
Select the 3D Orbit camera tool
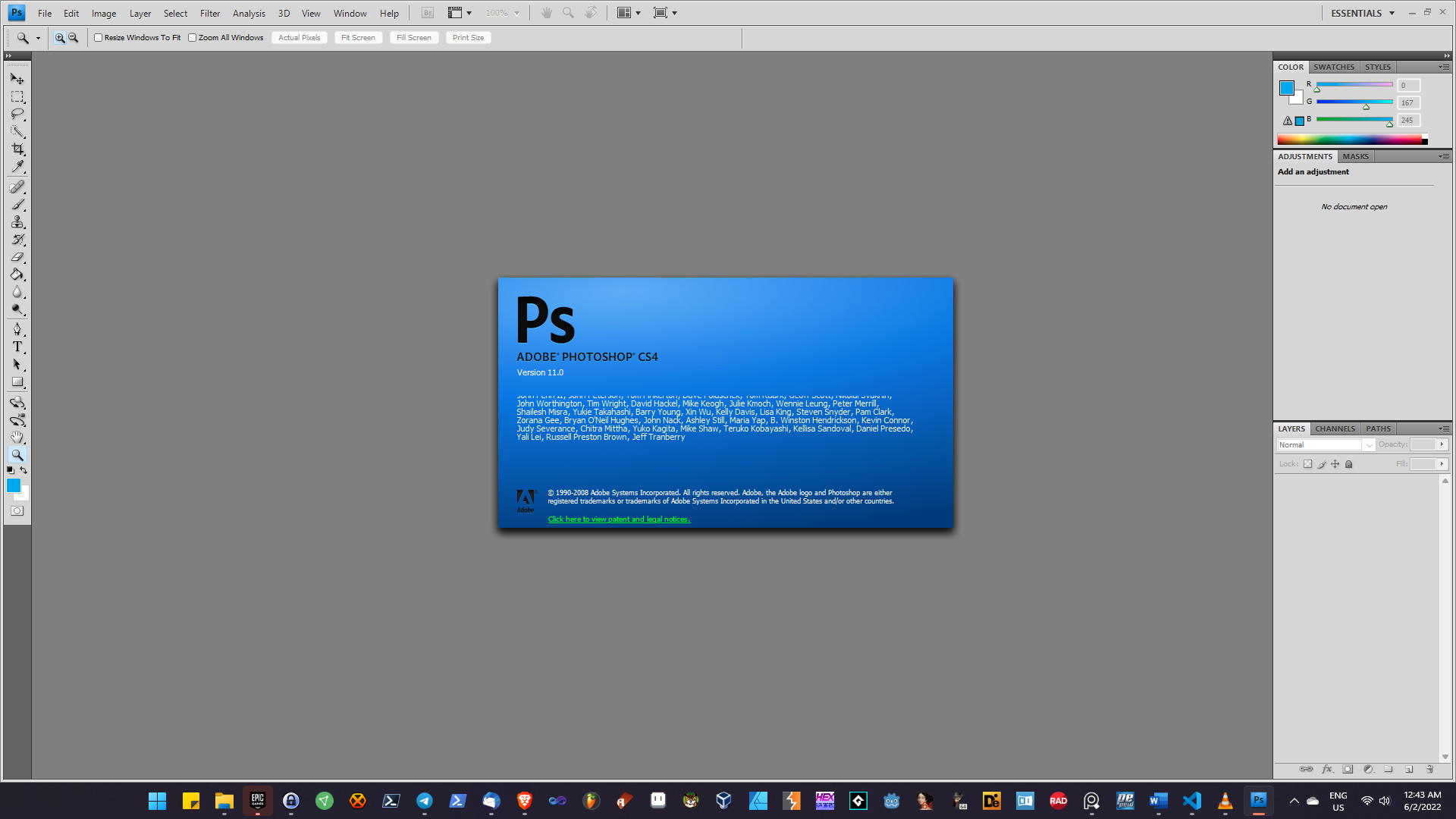click(x=17, y=420)
